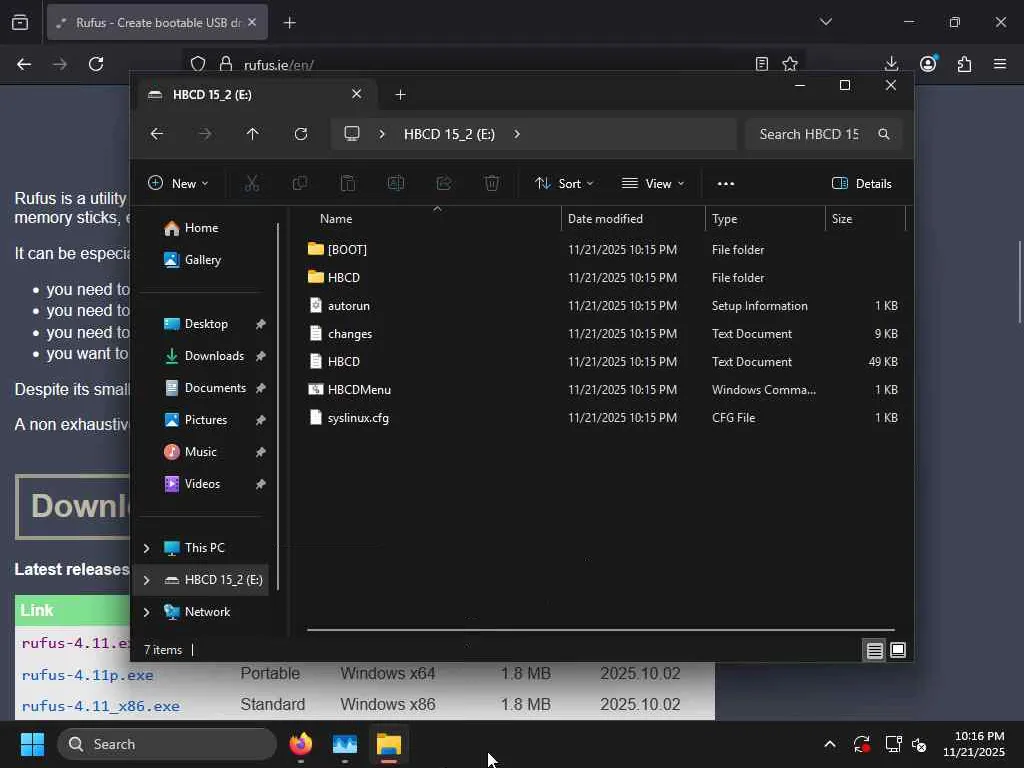The height and width of the screenshot is (768, 1024).
Task: Switch to large thumbnails view icon in status bar
Action: click(x=898, y=650)
